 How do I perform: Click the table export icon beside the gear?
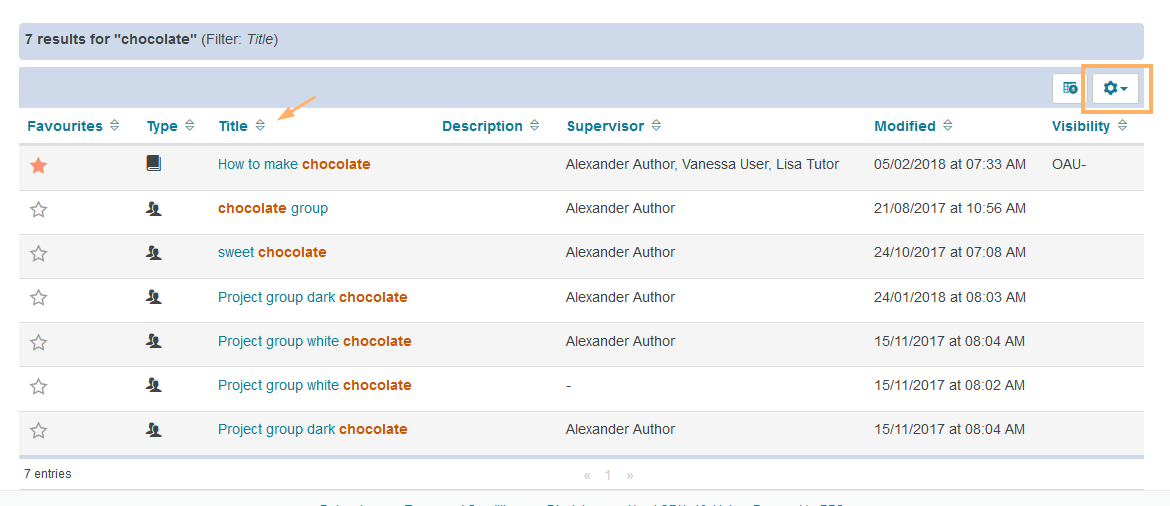coord(1070,88)
